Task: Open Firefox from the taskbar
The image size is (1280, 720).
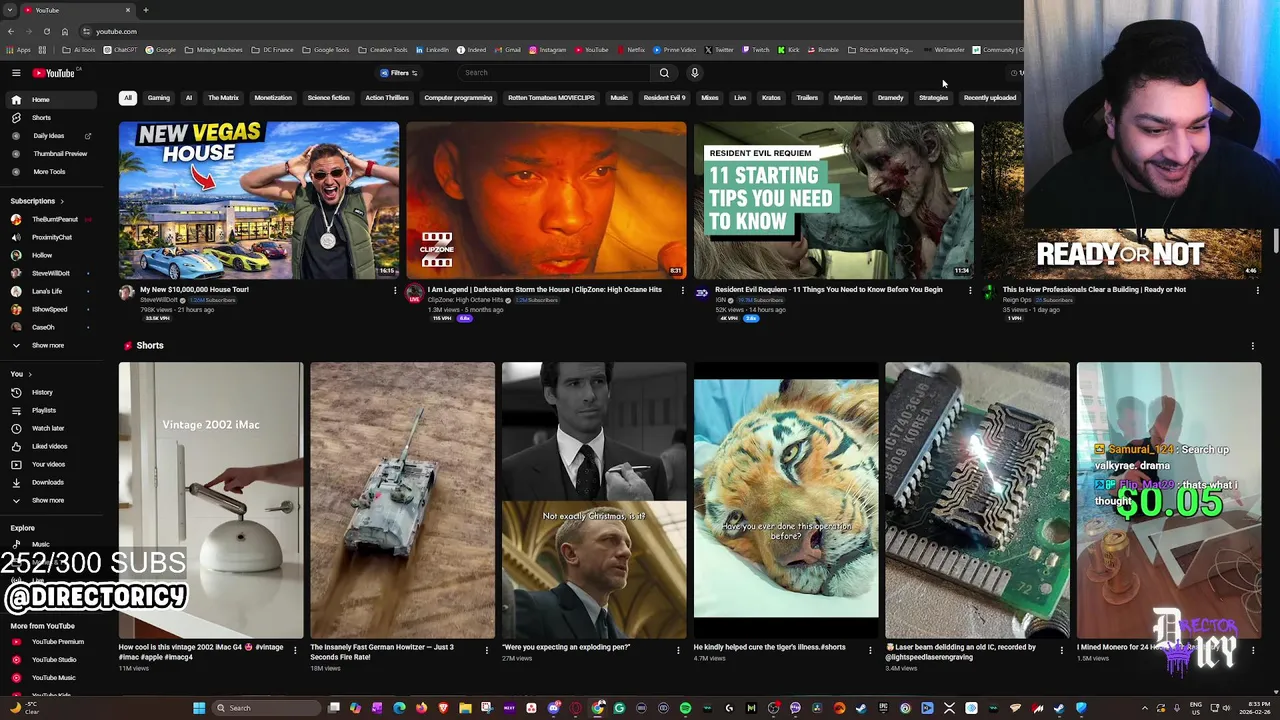Action: coord(421,708)
